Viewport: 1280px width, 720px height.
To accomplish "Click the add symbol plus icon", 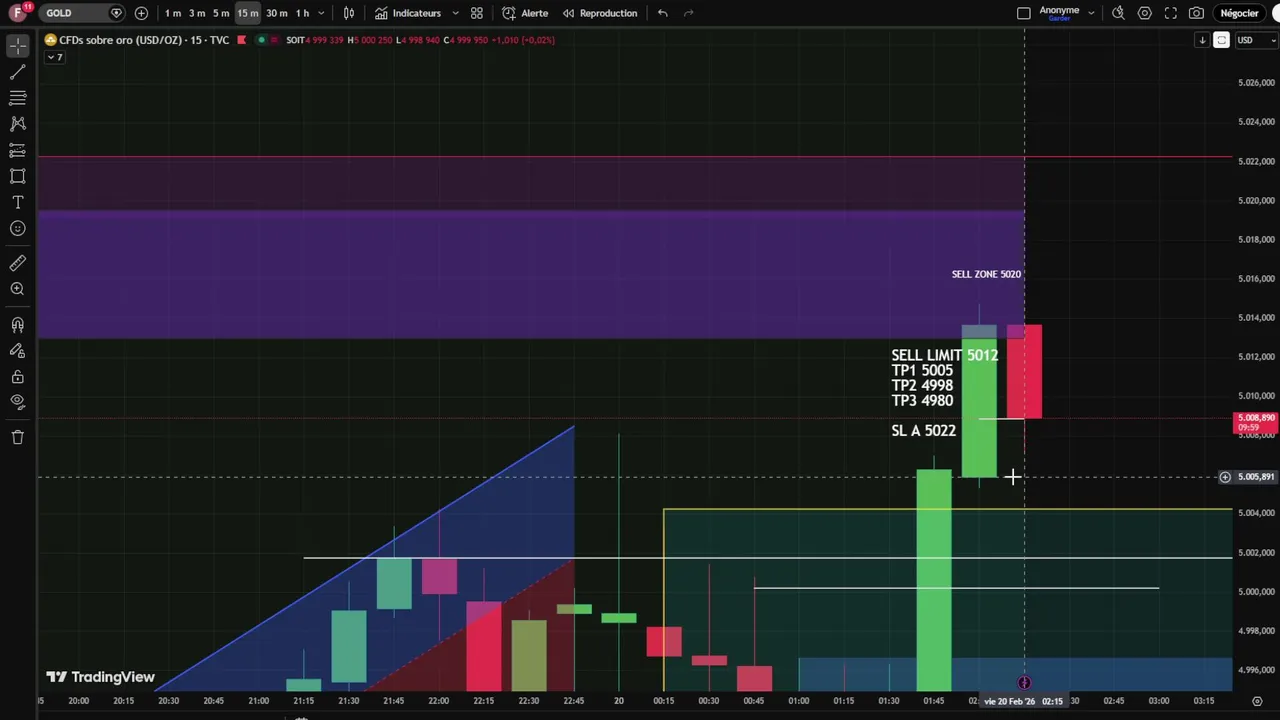I will [141, 13].
